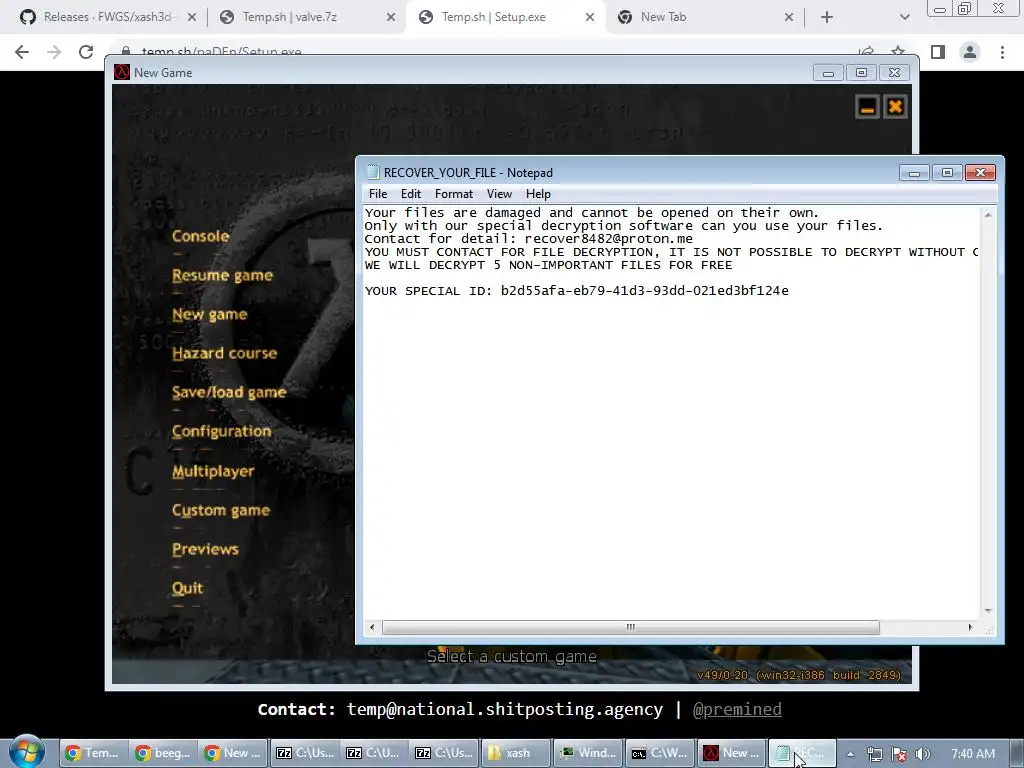This screenshot has height=768, width=1024.
Task: Expand the Chrome tab search dropdown
Action: (x=904, y=17)
